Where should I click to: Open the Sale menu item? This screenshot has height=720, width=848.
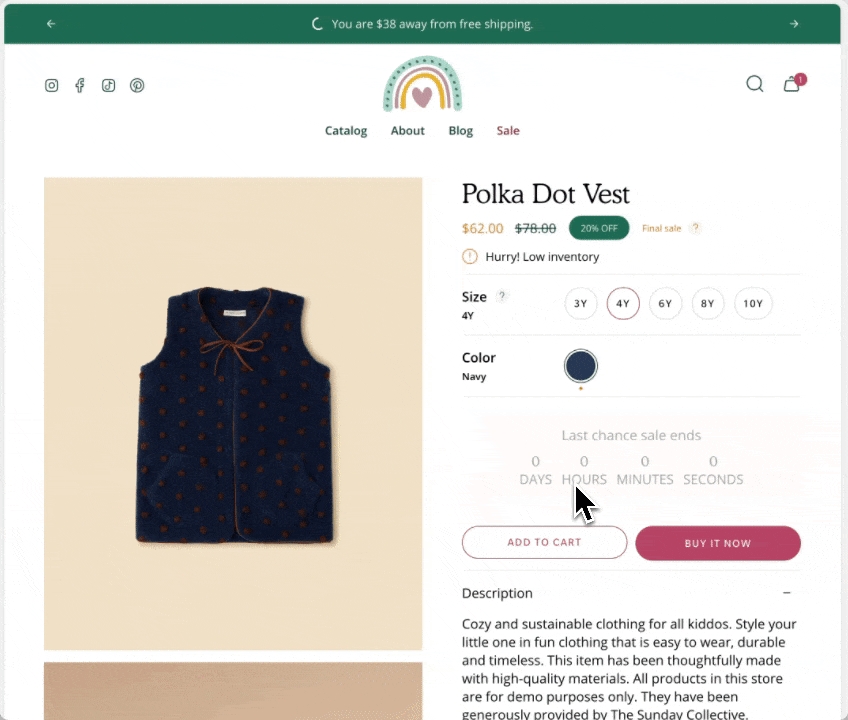508,131
